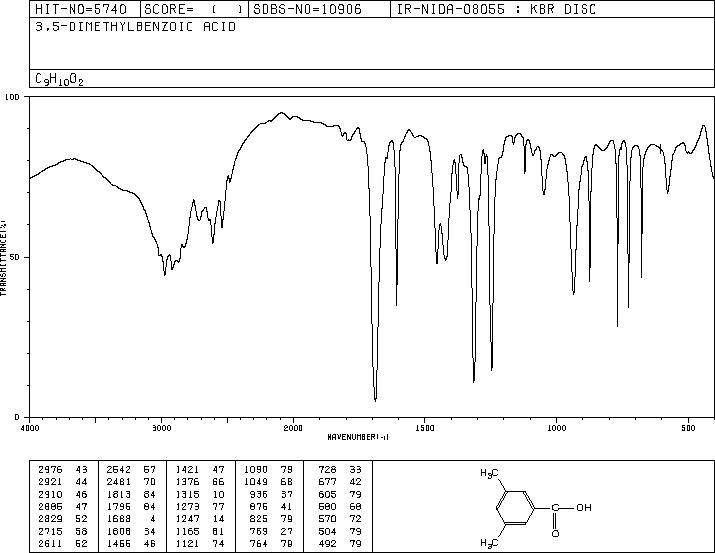This screenshot has width=715, height=553.
Task: Click the IR-NIDA-08055 : KBR DISC label
Action: point(496,9)
